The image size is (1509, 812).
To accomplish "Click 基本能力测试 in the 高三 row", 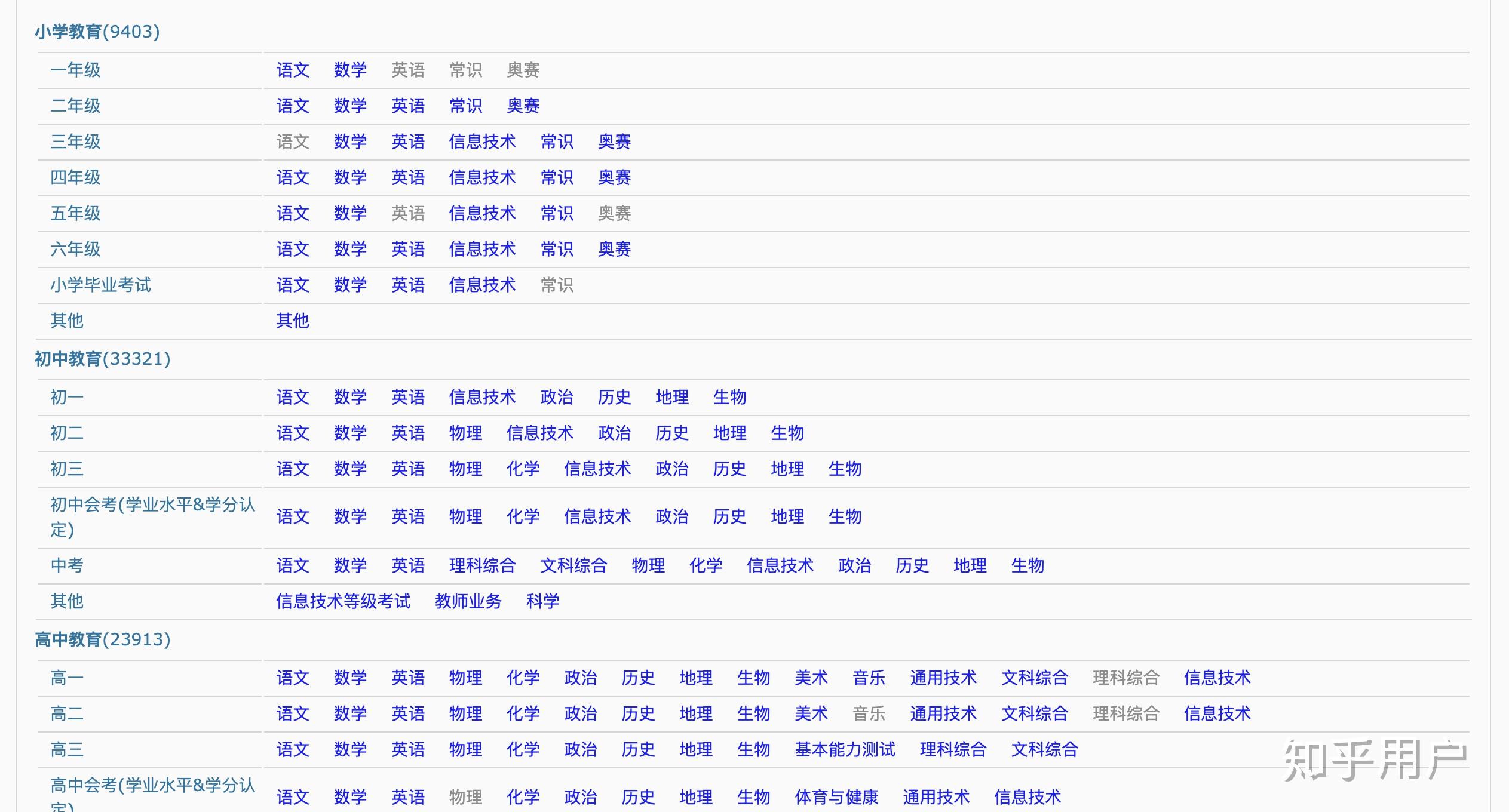I will tap(845, 749).
